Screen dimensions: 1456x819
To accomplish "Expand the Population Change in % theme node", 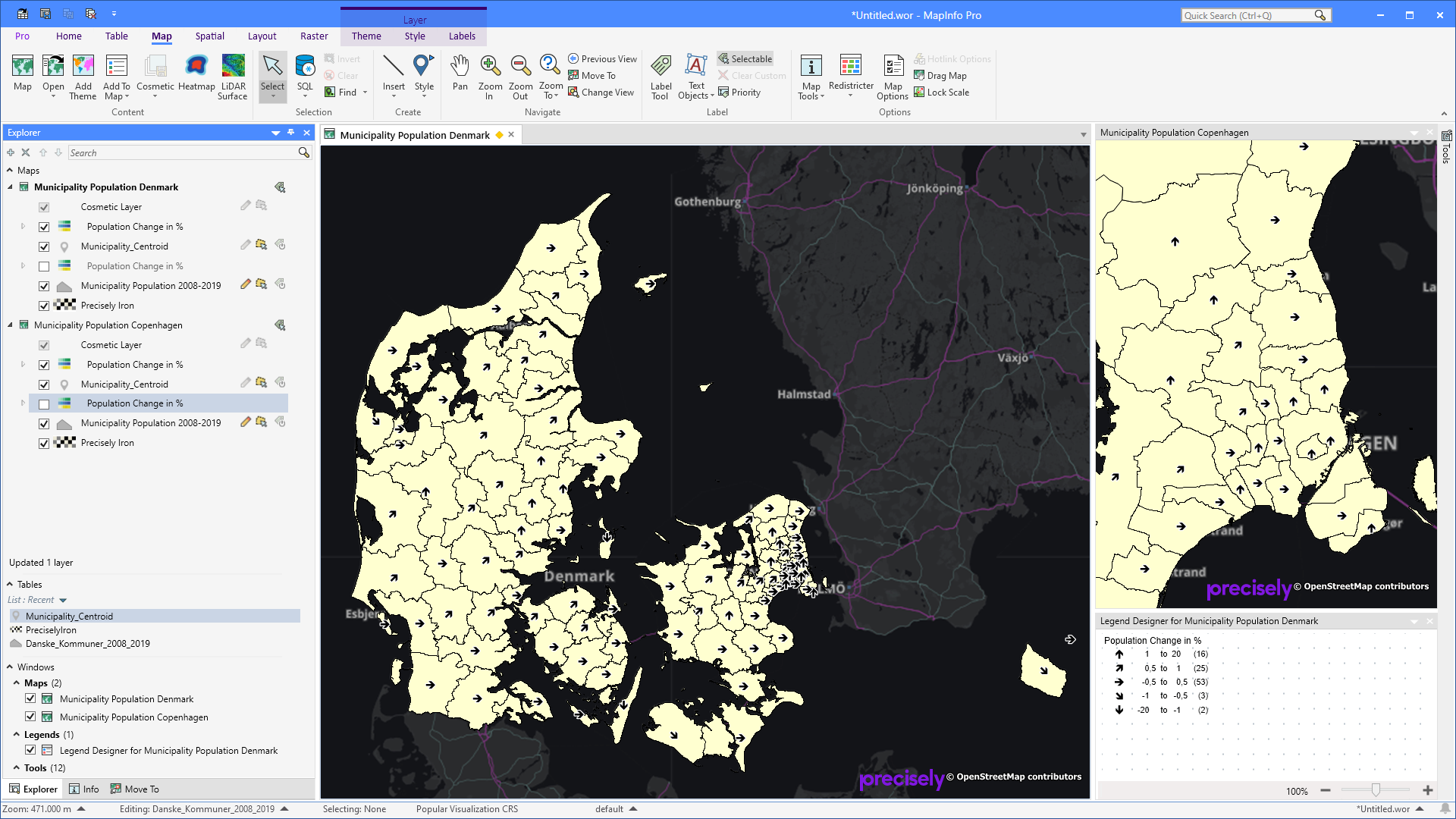I will point(22,226).
